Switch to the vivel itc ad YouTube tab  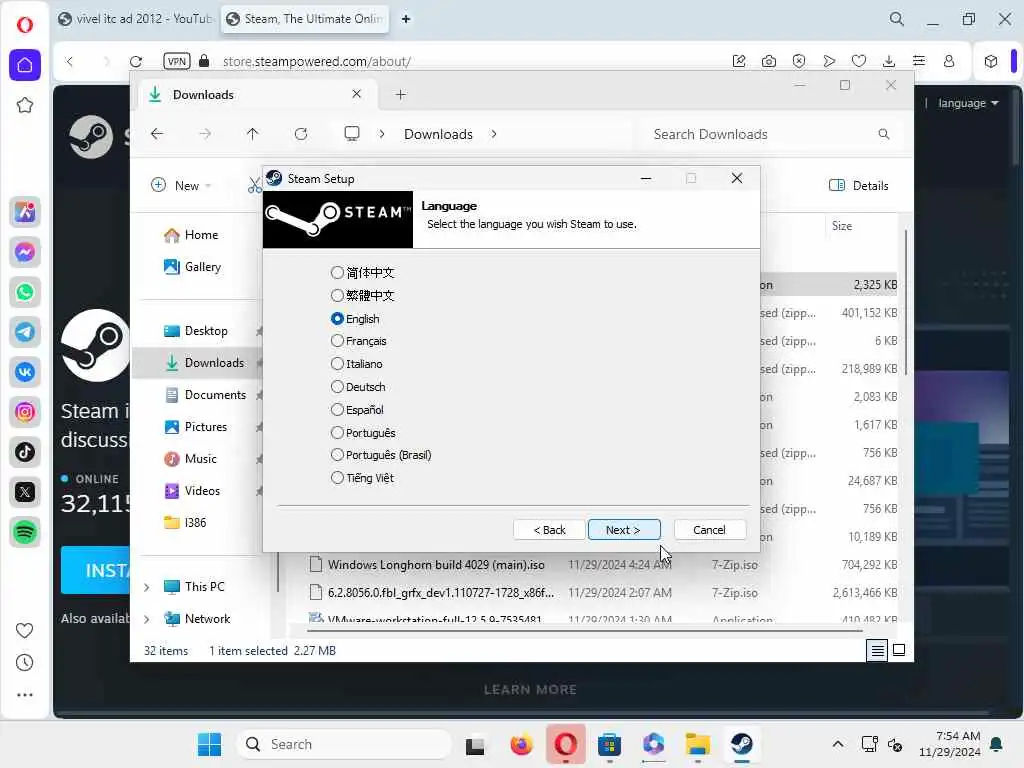pos(135,19)
